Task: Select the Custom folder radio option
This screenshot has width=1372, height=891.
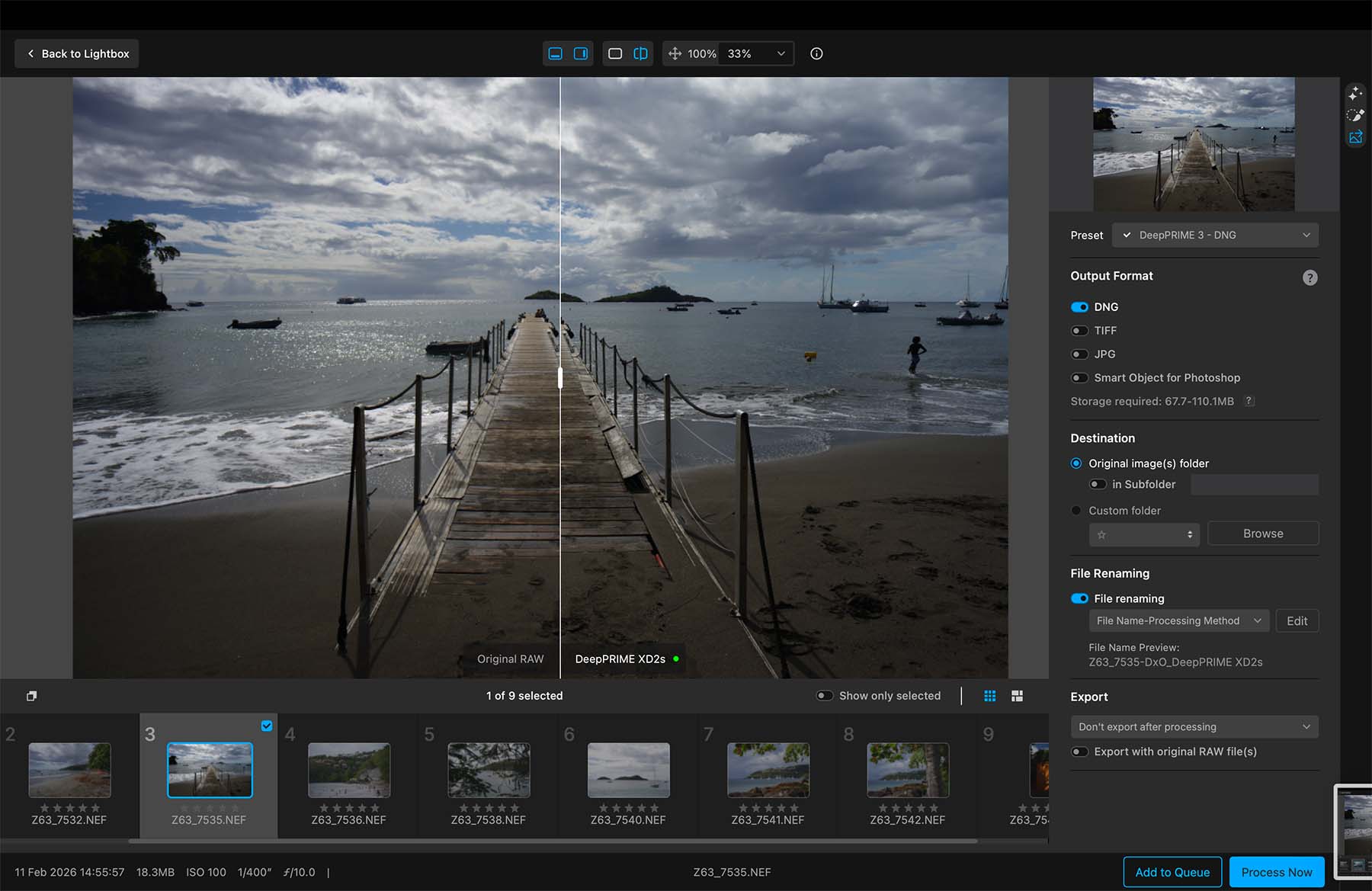Action: [x=1076, y=511]
